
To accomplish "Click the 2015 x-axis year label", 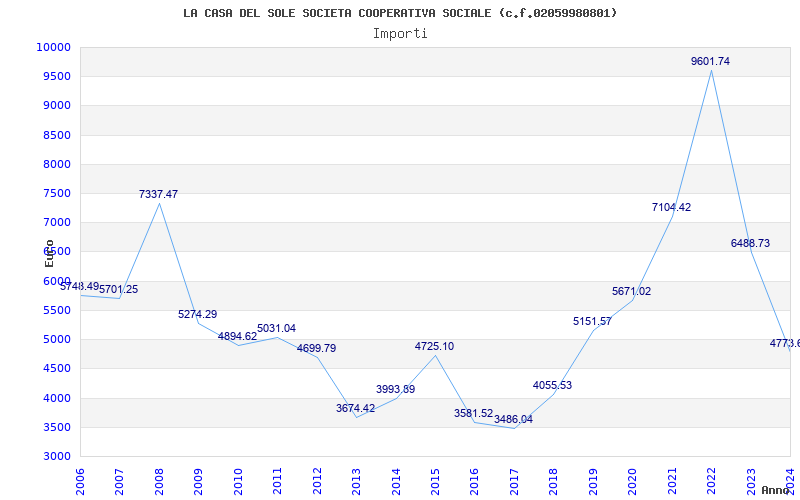I will pyautogui.click(x=435, y=482).
